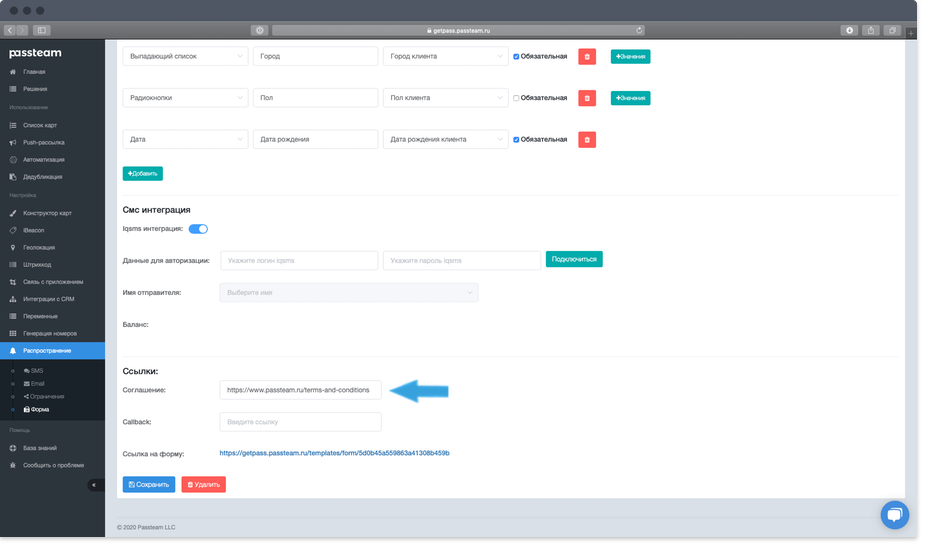
Task: Delete the Пол field row
Action: pos(588,98)
